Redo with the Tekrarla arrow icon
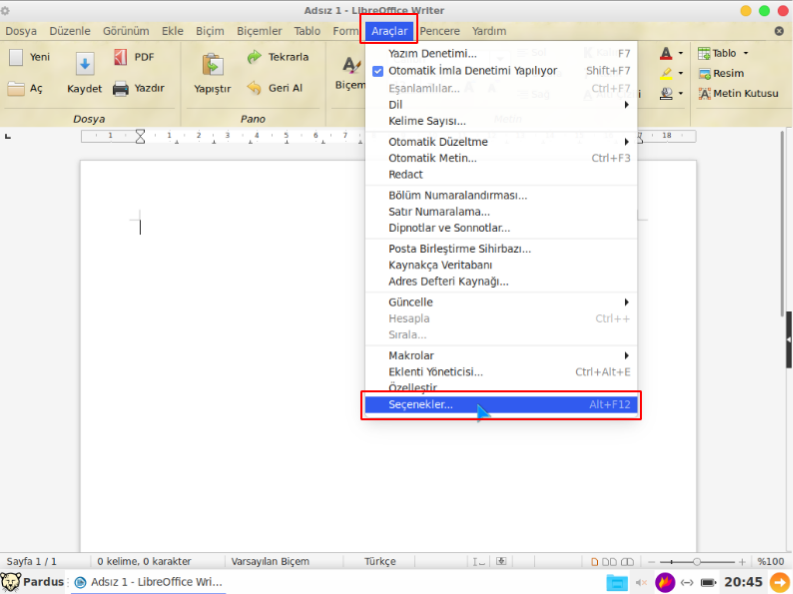Image resolution: width=793 pixels, height=594 pixels. click(254, 57)
